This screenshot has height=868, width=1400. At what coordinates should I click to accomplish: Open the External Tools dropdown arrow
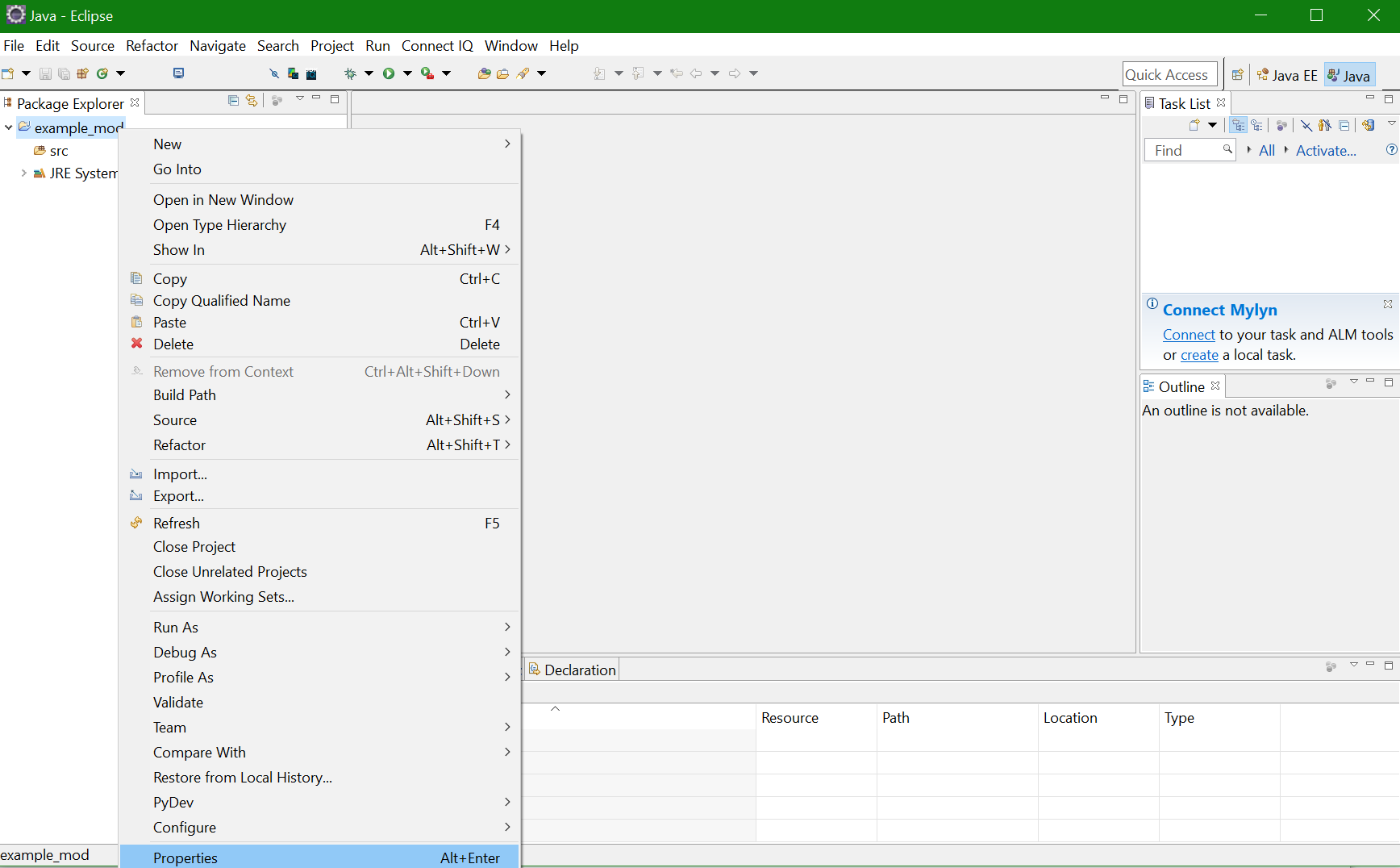pyautogui.click(x=446, y=73)
